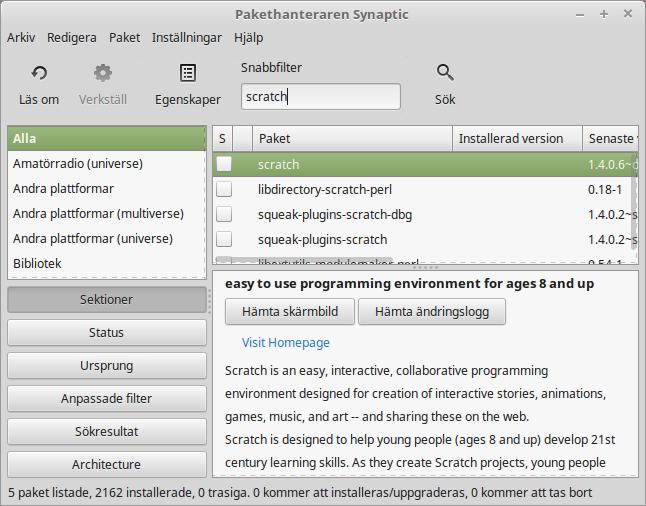Click version 0.18-1 cell
Image resolution: width=646 pixels, height=506 pixels.
tap(605, 190)
